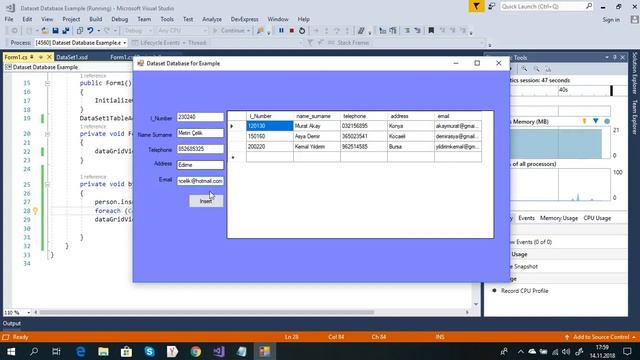Click the I_Number input field
640x360 pixels.
coord(200,117)
